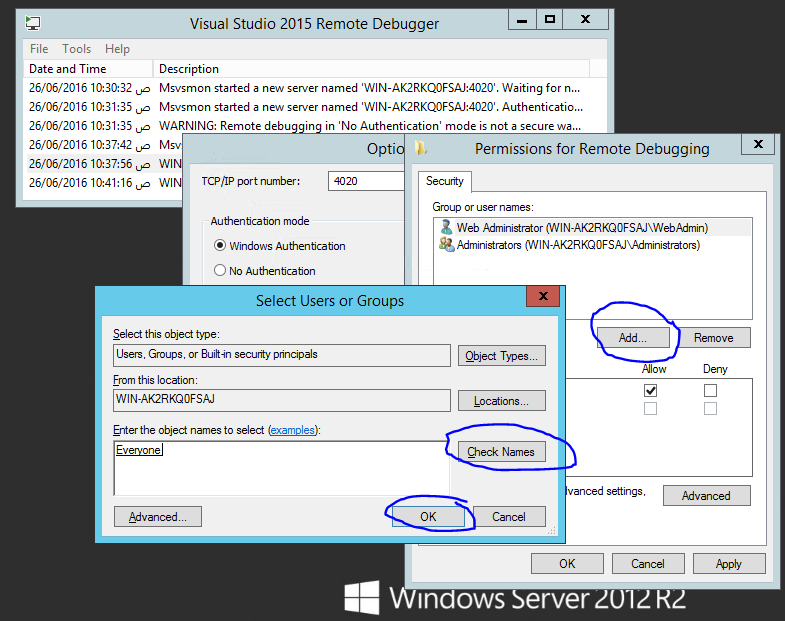The image size is (785, 621).
Task: Open the Help menu
Action: point(117,49)
